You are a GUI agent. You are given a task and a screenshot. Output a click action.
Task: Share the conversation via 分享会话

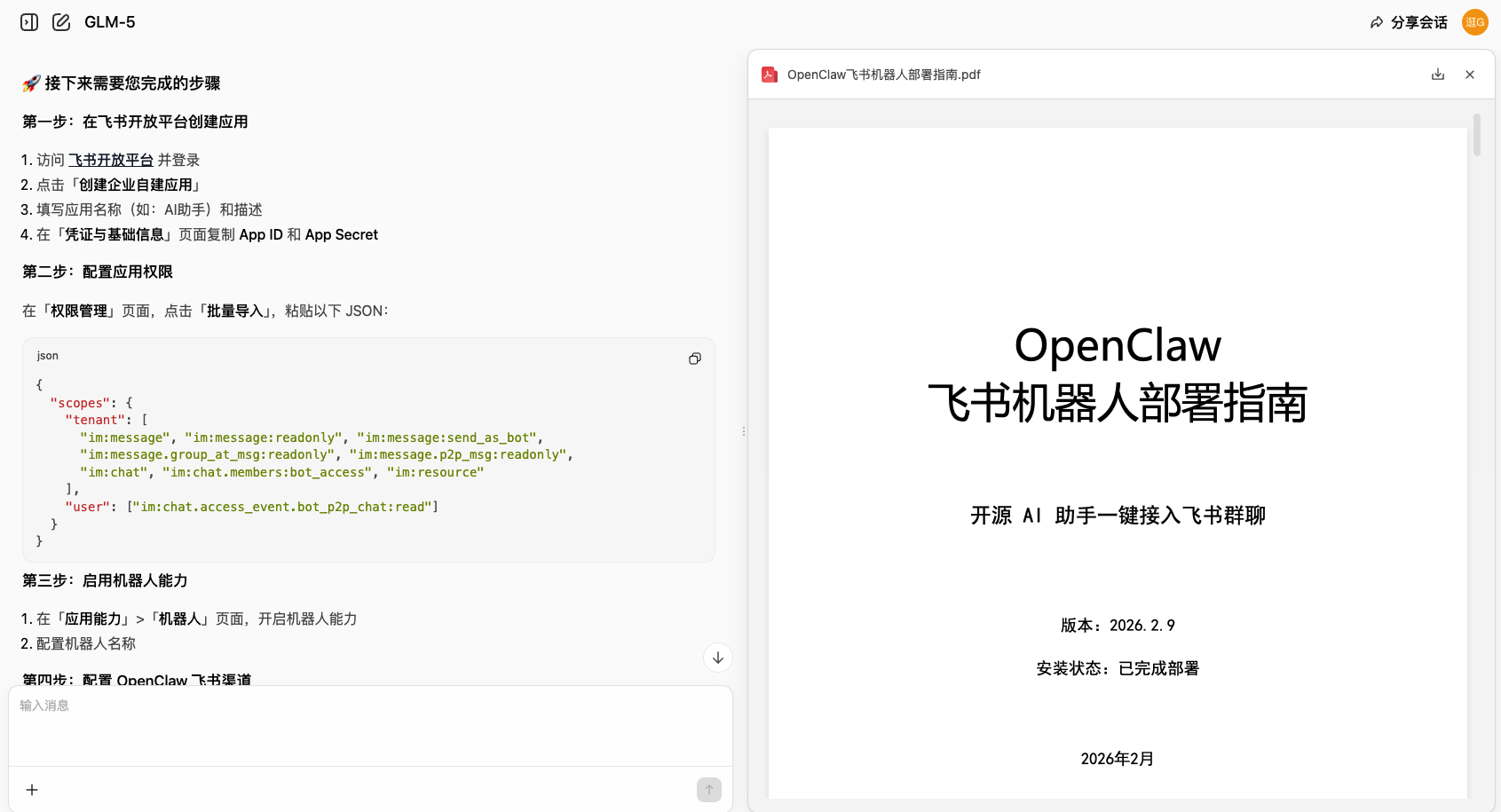[1418, 22]
